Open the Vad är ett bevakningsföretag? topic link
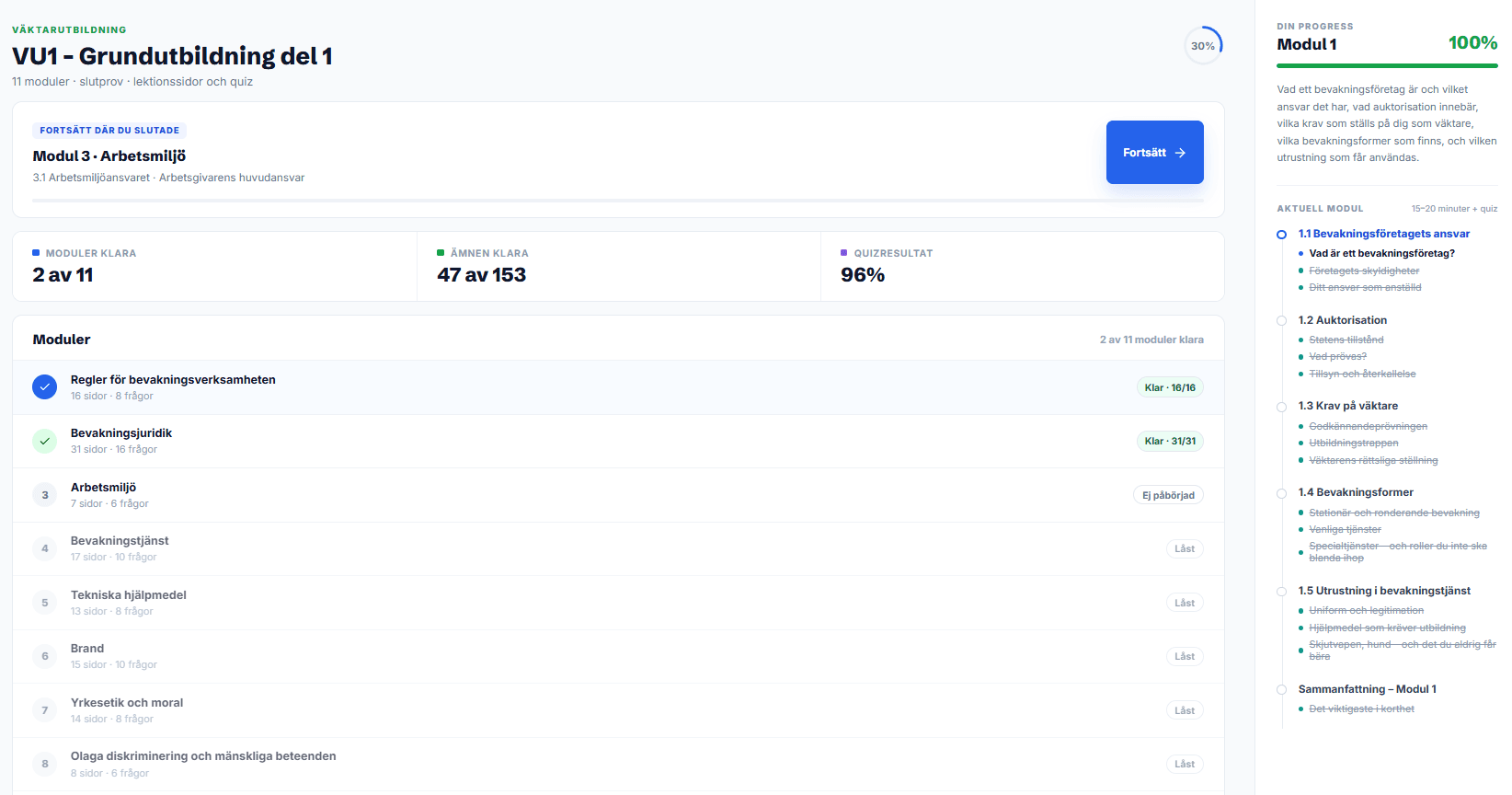Image resolution: width=1512 pixels, height=795 pixels. (1381, 253)
